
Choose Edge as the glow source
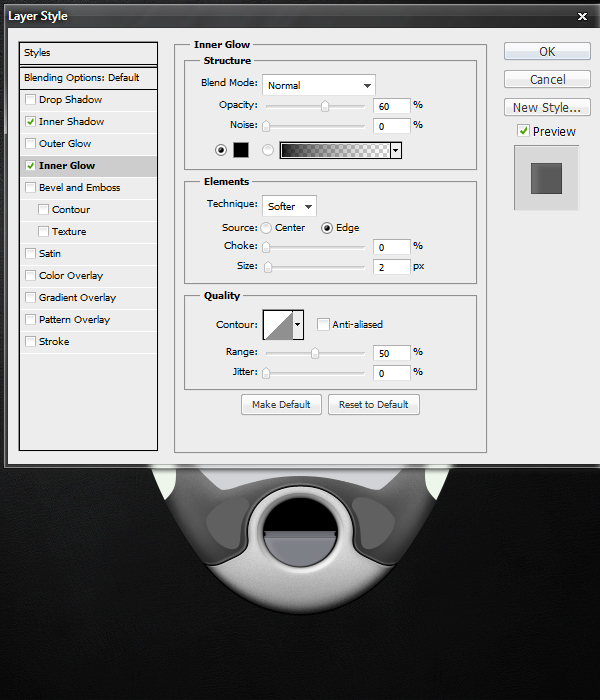pos(327,228)
